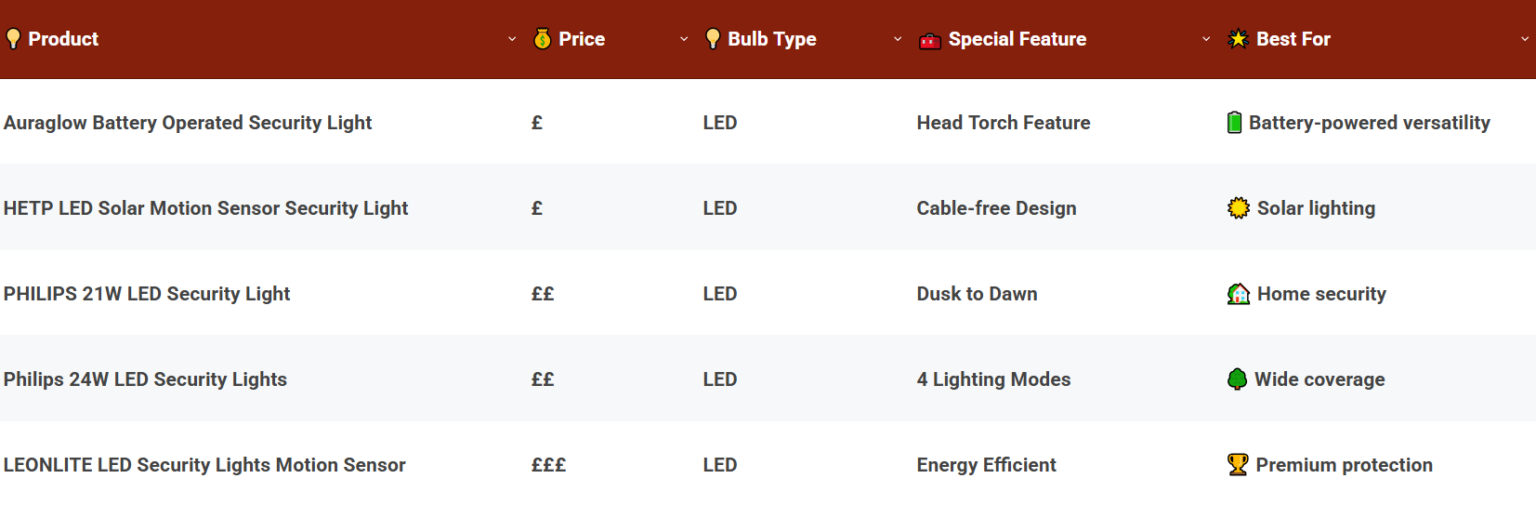1536x505 pixels.
Task: Click the house icon next to Home security
Action: pos(1238,294)
